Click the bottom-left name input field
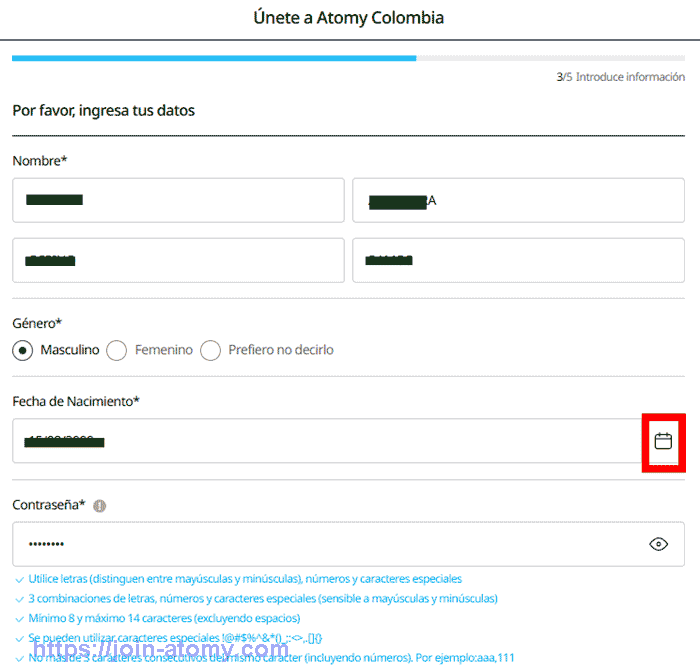Viewport: 700px width, 670px height. click(178, 260)
